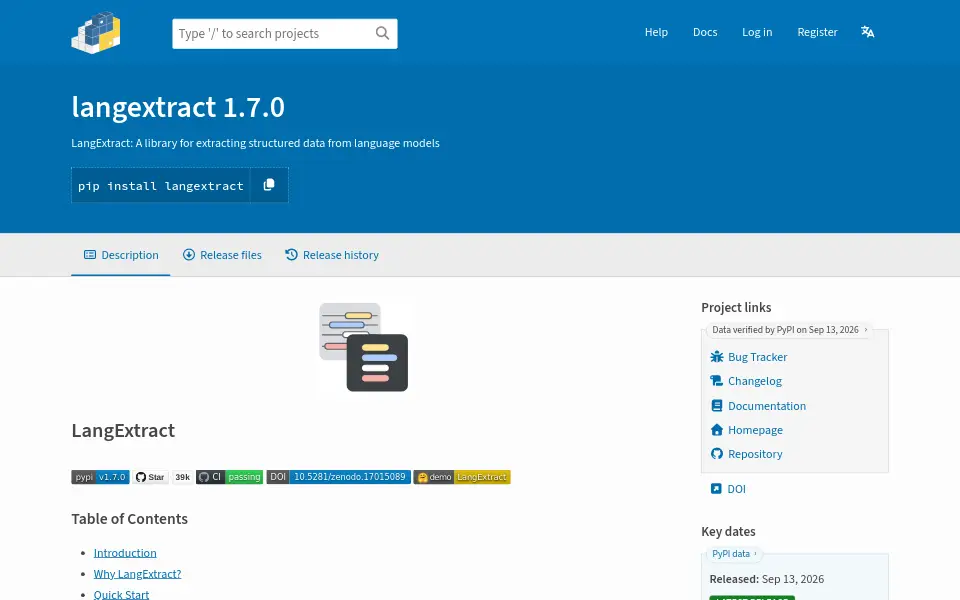
Task: Switch to the Release history tab
Action: tap(332, 255)
